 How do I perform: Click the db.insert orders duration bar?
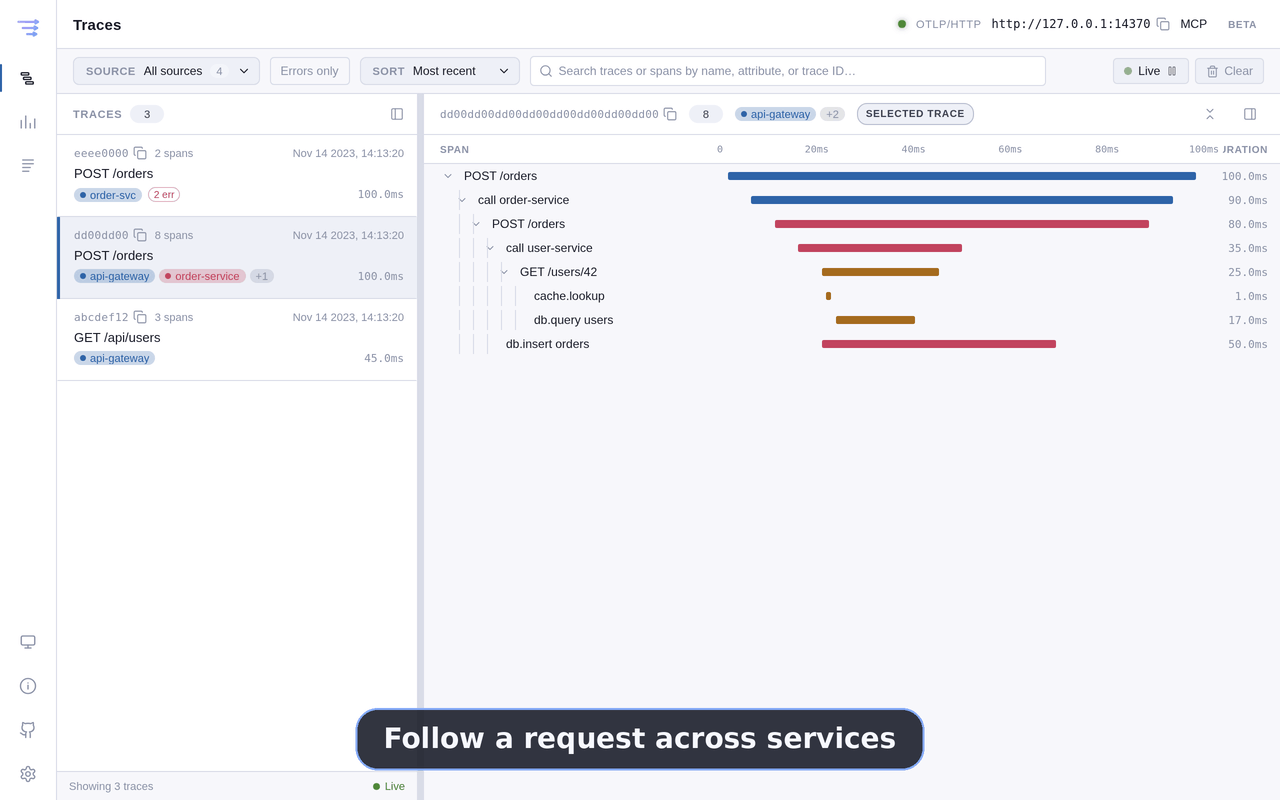click(939, 344)
